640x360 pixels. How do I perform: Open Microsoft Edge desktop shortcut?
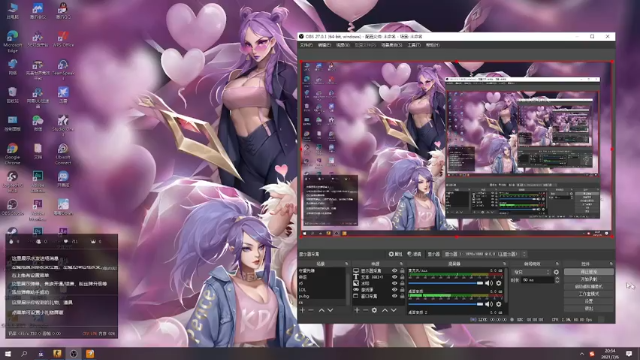[x=12, y=41]
